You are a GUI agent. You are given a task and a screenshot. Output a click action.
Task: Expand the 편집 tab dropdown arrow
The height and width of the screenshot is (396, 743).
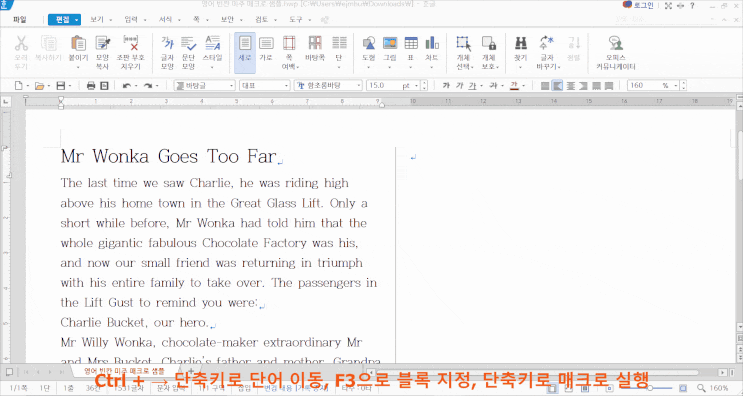pyautogui.click(x=77, y=20)
